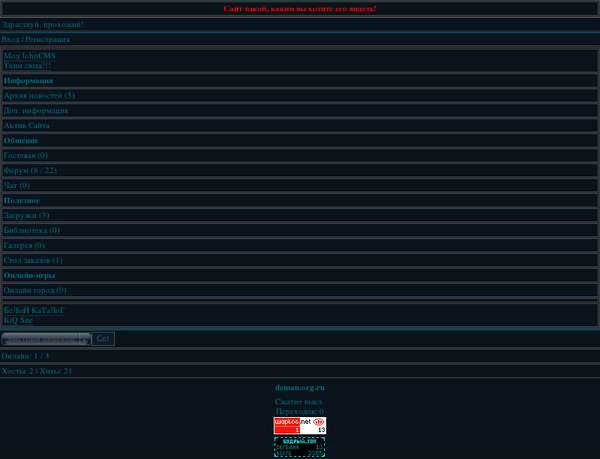This screenshot has width=600, height=459.
Task: Click the Общение section header
Action: [x=21, y=140]
